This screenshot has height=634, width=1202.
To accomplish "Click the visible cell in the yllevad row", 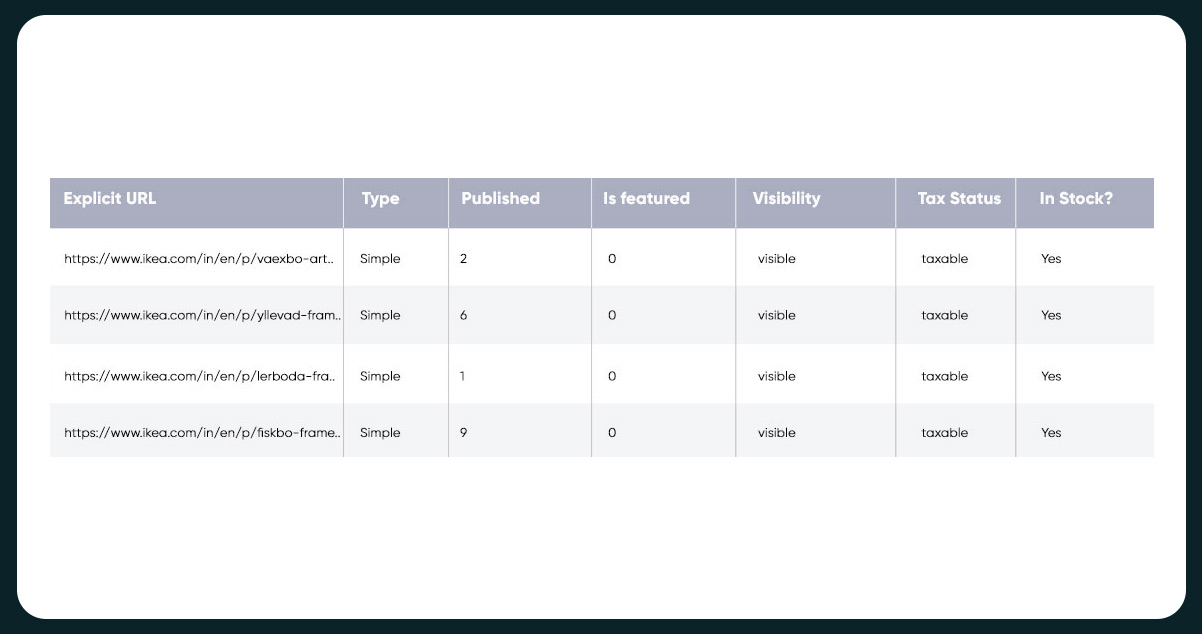I will click(776, 315).
